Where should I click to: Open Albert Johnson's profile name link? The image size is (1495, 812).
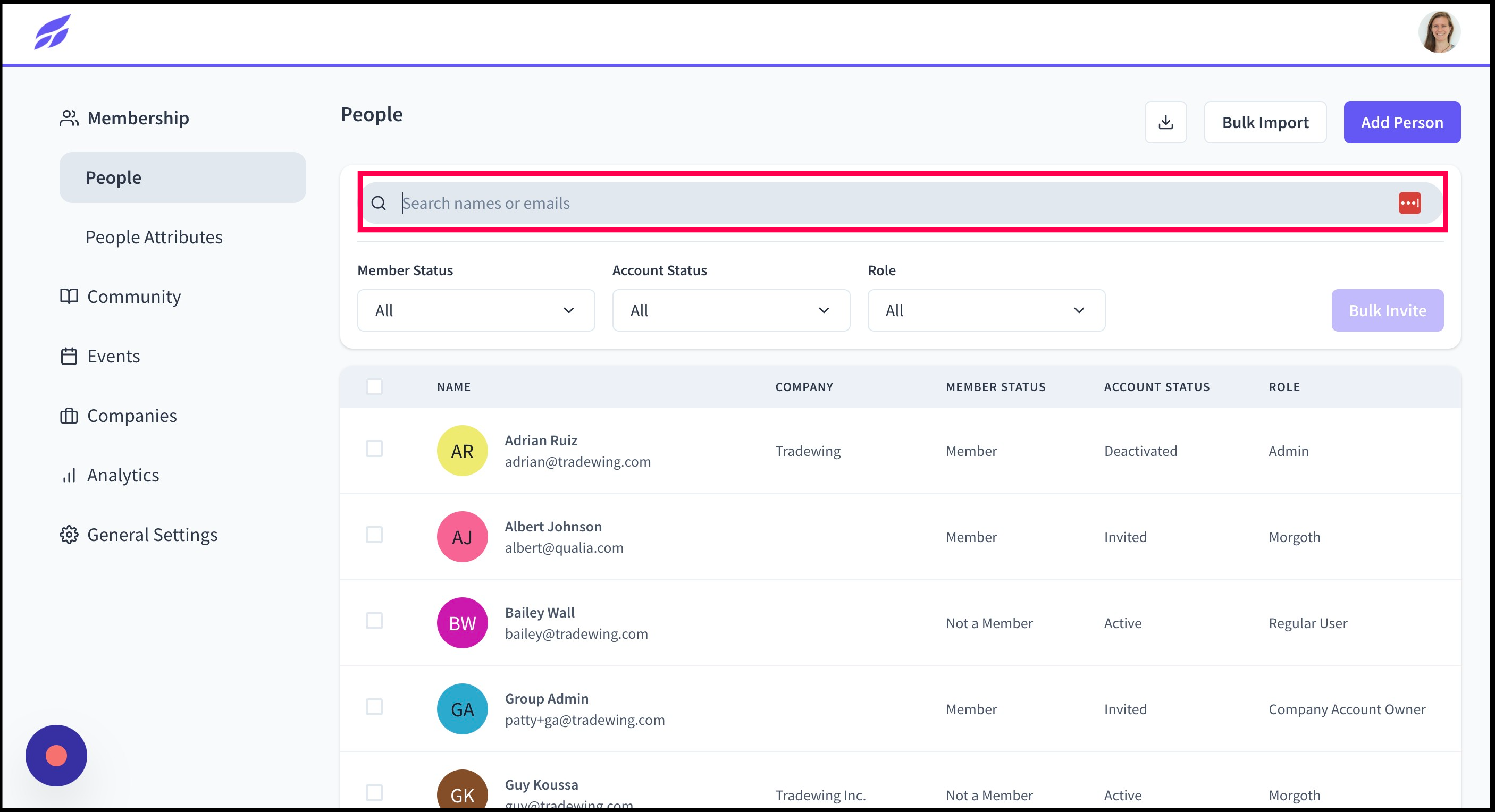point(553,526)
